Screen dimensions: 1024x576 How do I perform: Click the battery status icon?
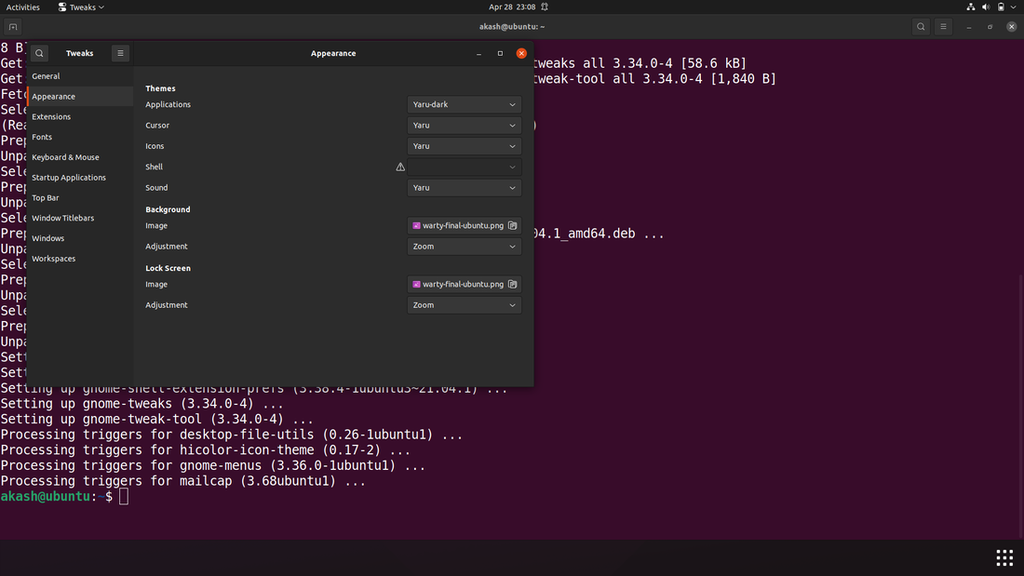pos(1001,7)
